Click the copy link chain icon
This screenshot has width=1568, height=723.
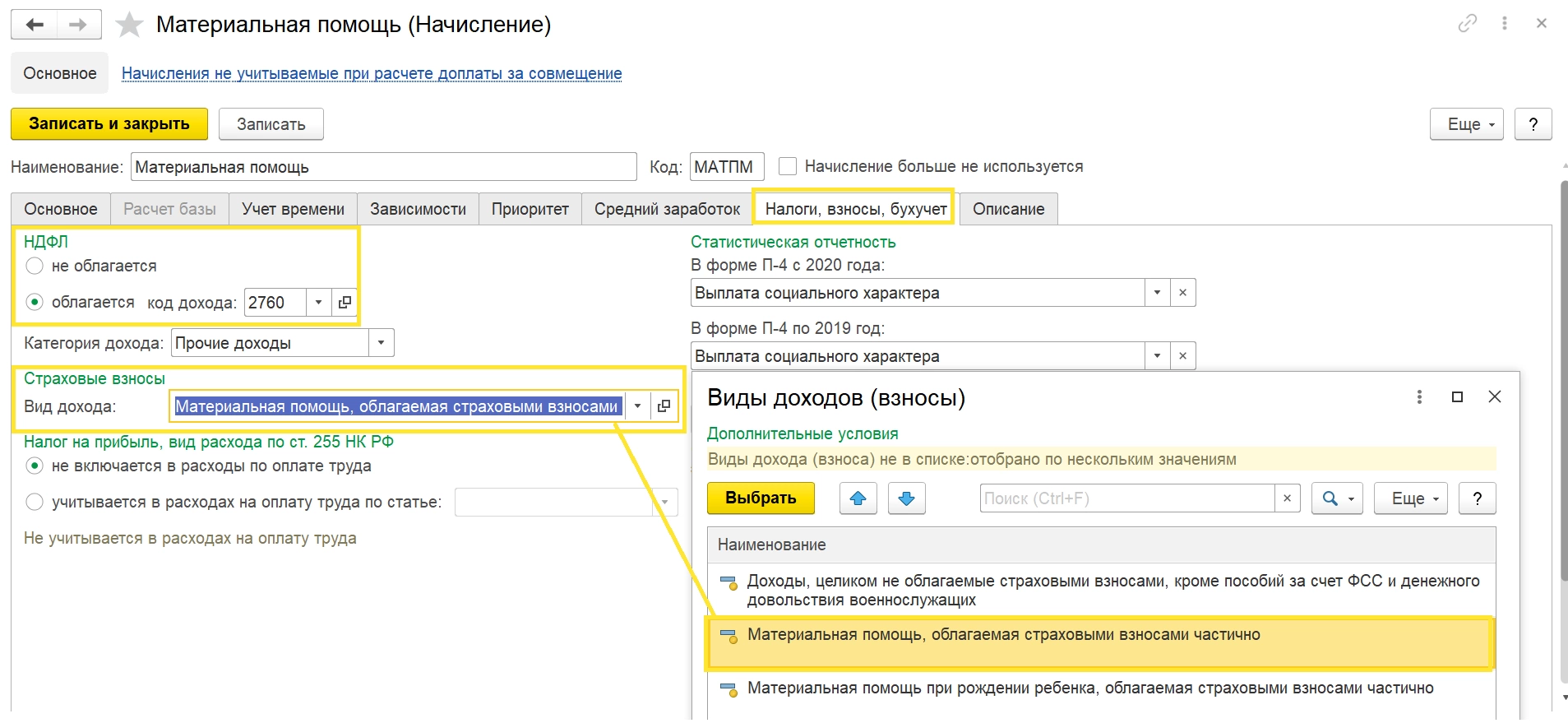click(x=1467, y=24)
